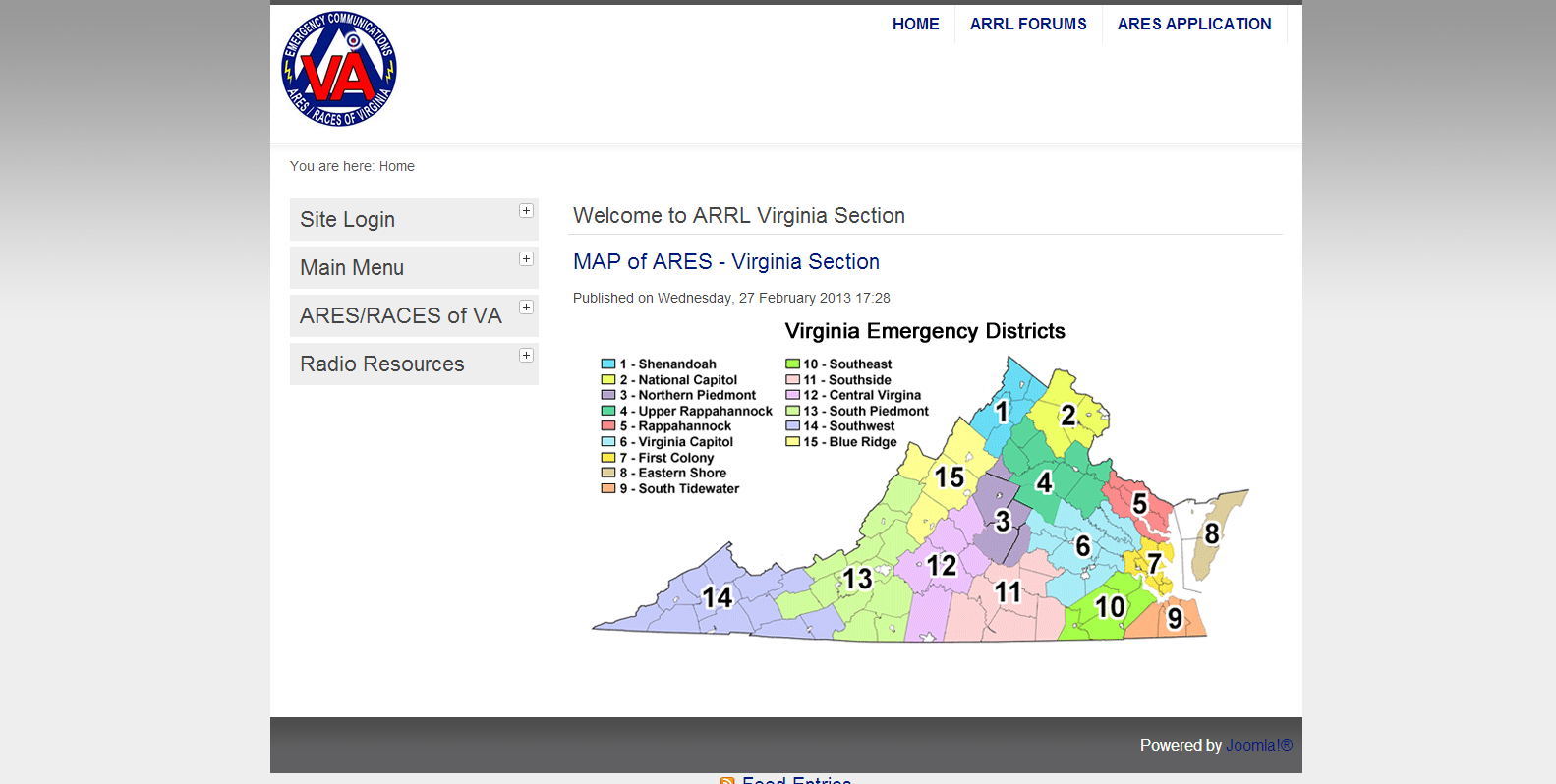Click district 3 on the Virginia map
The width and height of the screenshot is (1556, 784).
tap(1002, 521)
